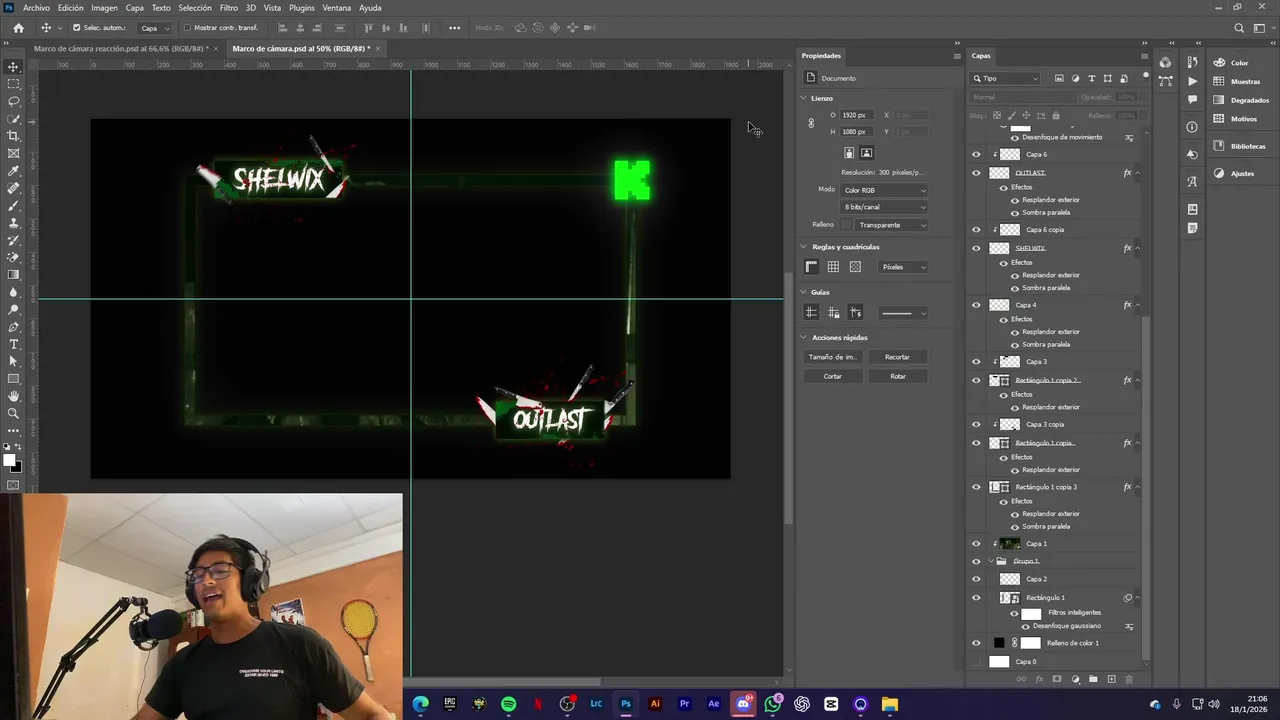Select the Move tool

pos(13,67)
